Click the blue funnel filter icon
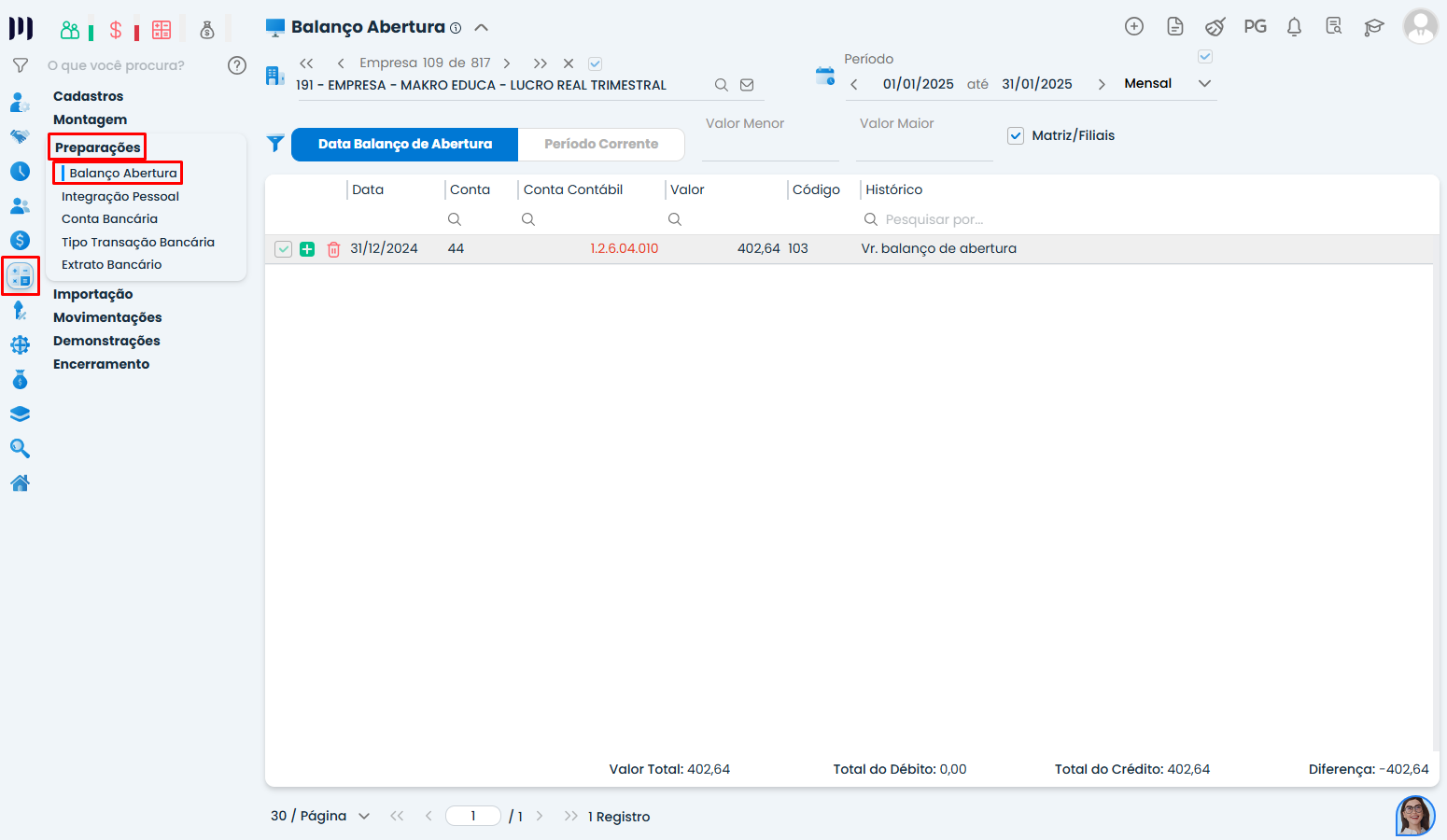1447x840 pixels. pos(275,144)
